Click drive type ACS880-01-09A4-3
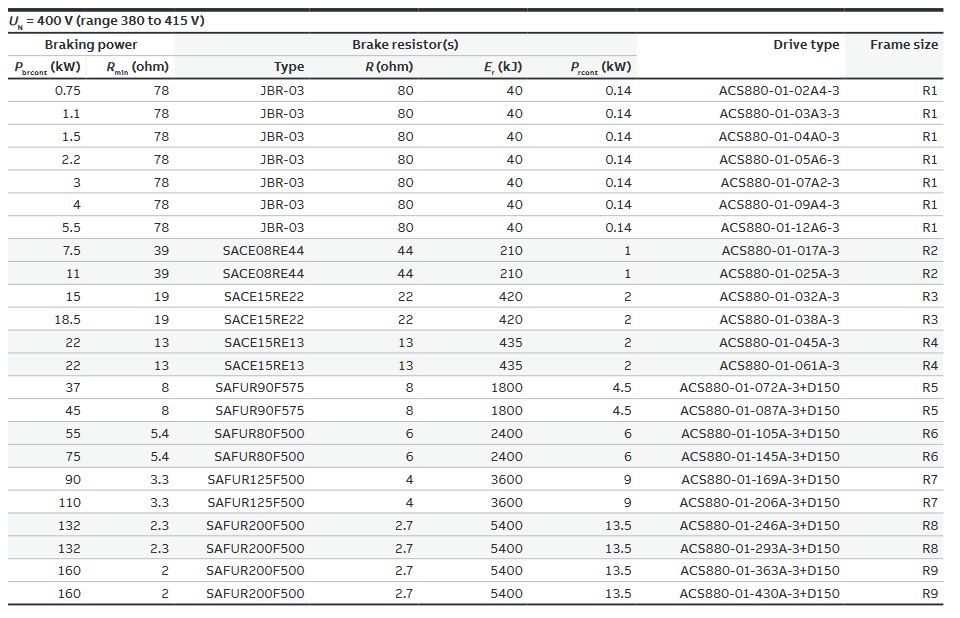This screenshot has height=618, width=960. [x=779, y=205]
